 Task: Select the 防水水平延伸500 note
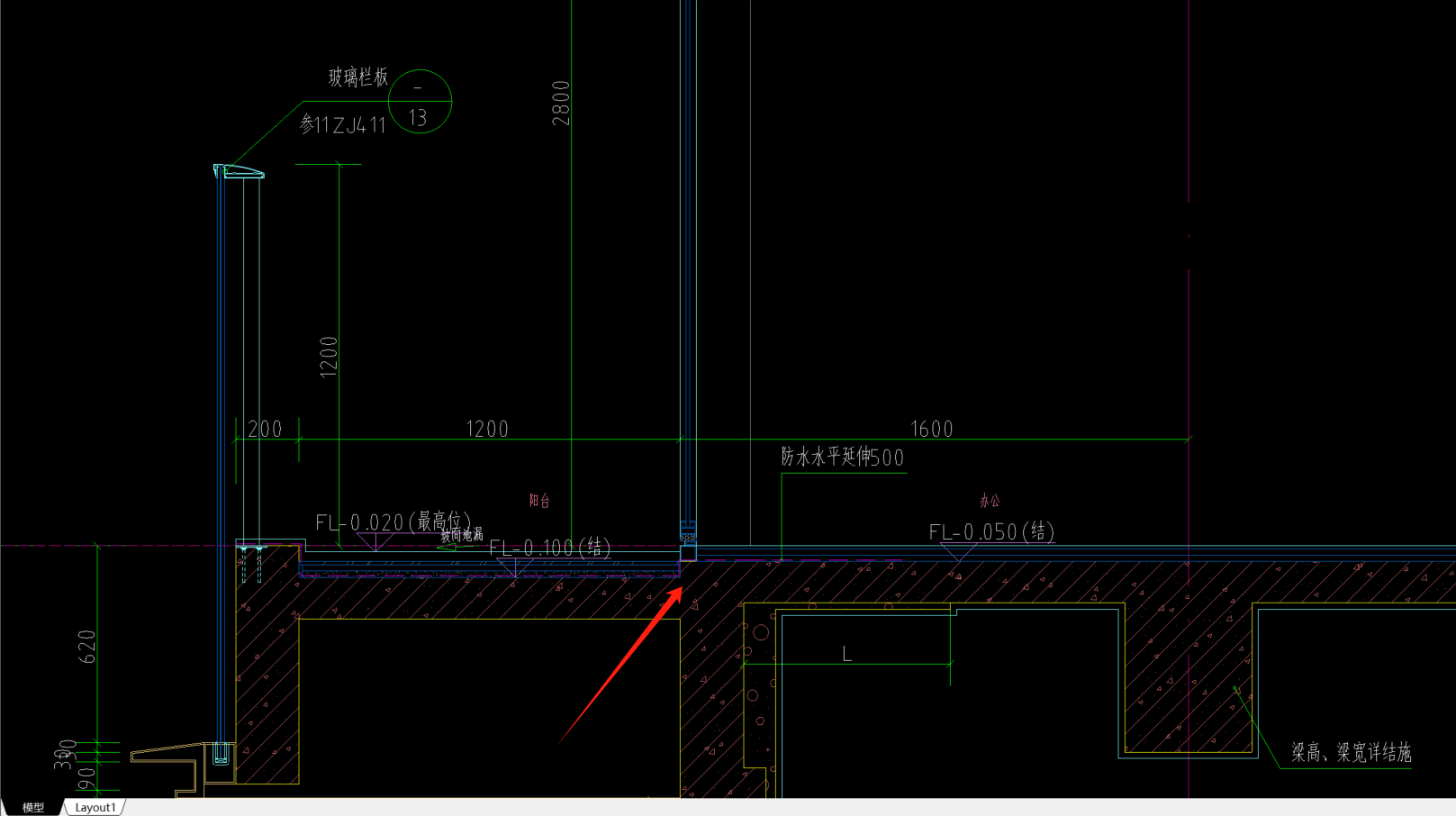(x=843, y=458)
